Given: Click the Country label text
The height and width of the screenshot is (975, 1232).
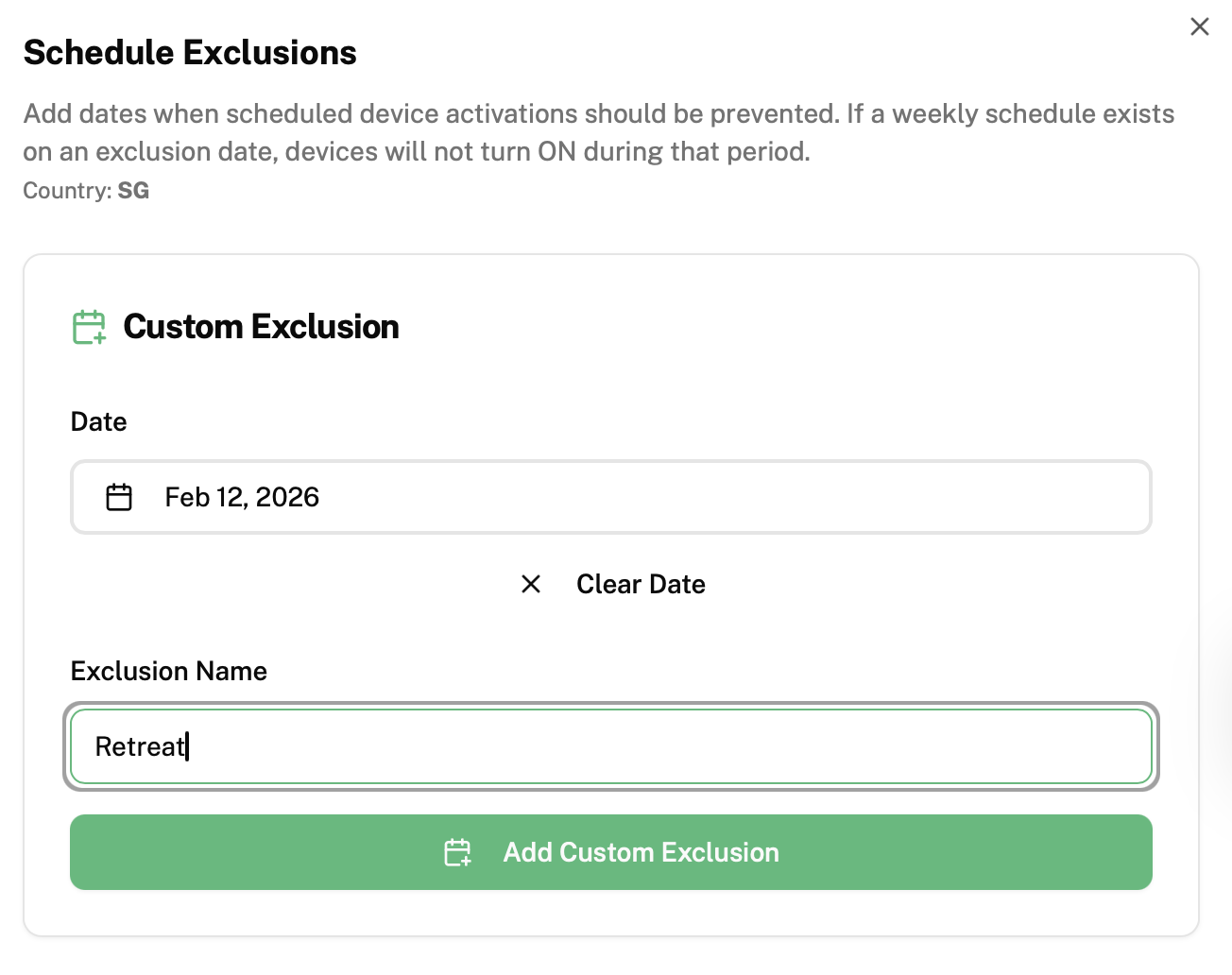Looking at the screenshot, I should tap(66, 191).
